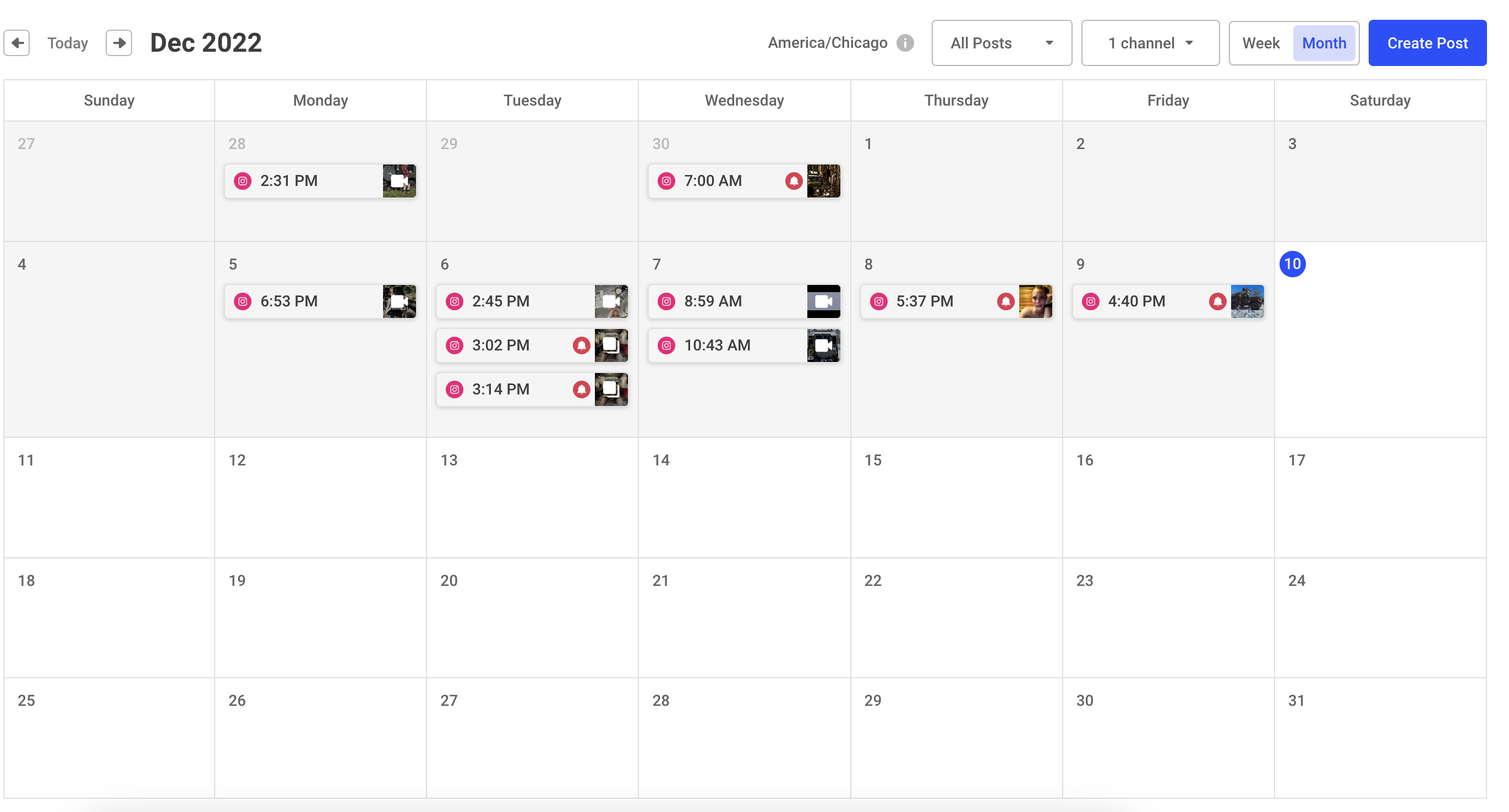This screenshot has height=812, width=1509.
Task: Click the timezone info icon
Action: (x=905, y=43)
